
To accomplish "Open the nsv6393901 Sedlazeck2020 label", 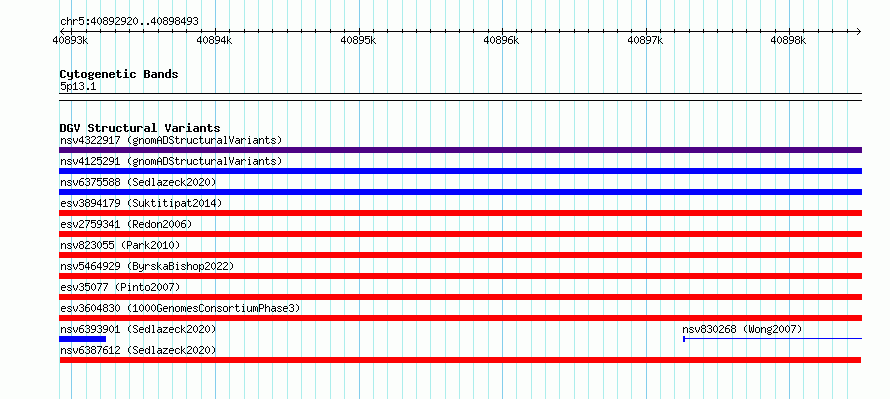I will coord(138,329).
